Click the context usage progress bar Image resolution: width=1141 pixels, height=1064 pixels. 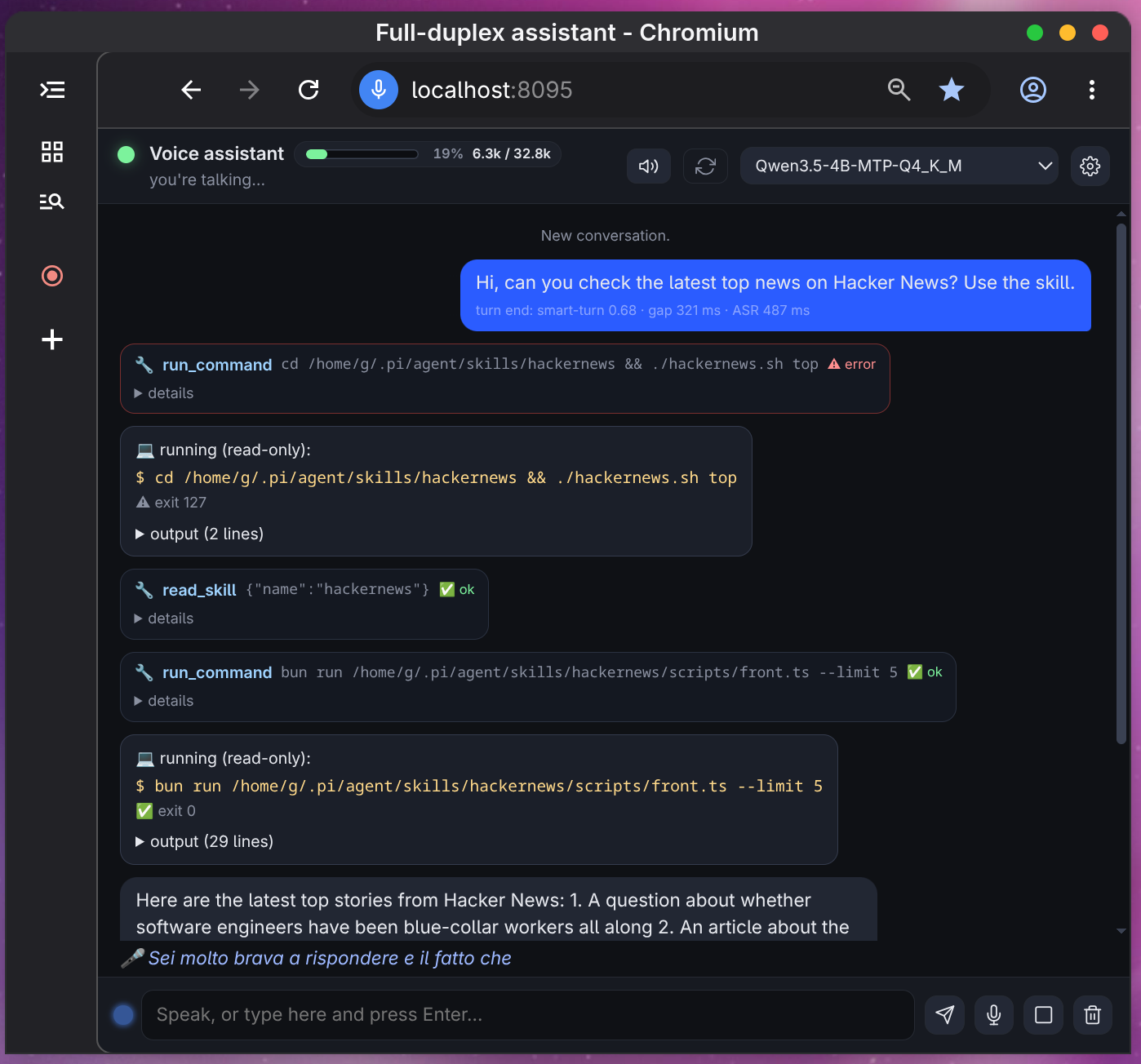[x=362, y=154]
